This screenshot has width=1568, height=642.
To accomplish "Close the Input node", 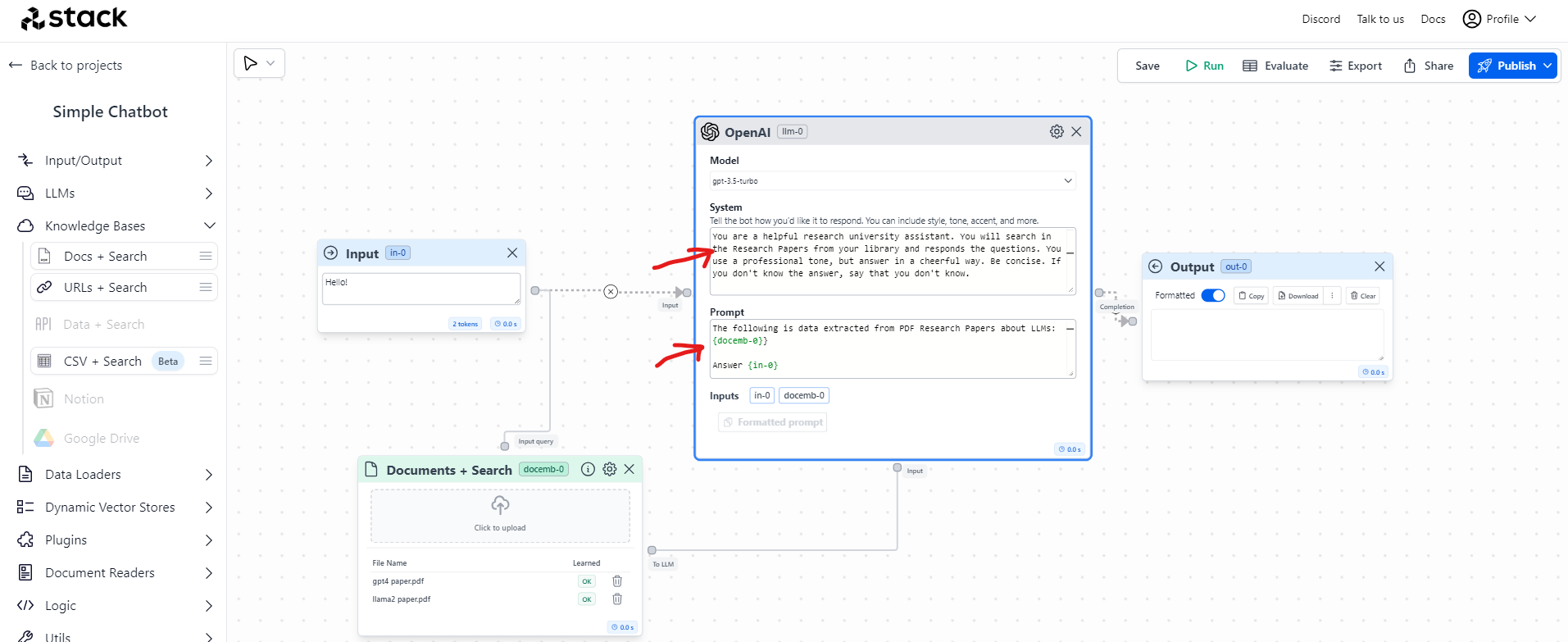I will pos(512,253).
